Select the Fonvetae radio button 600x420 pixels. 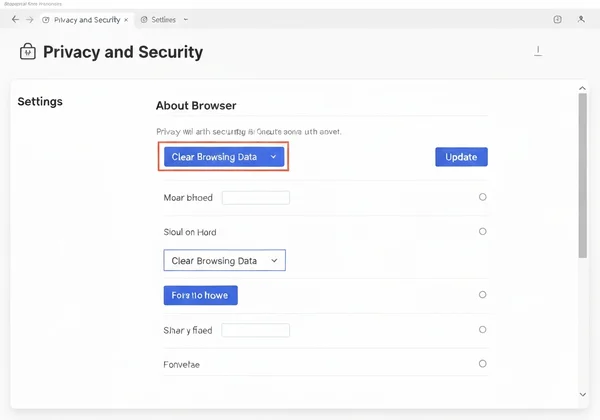483,363
